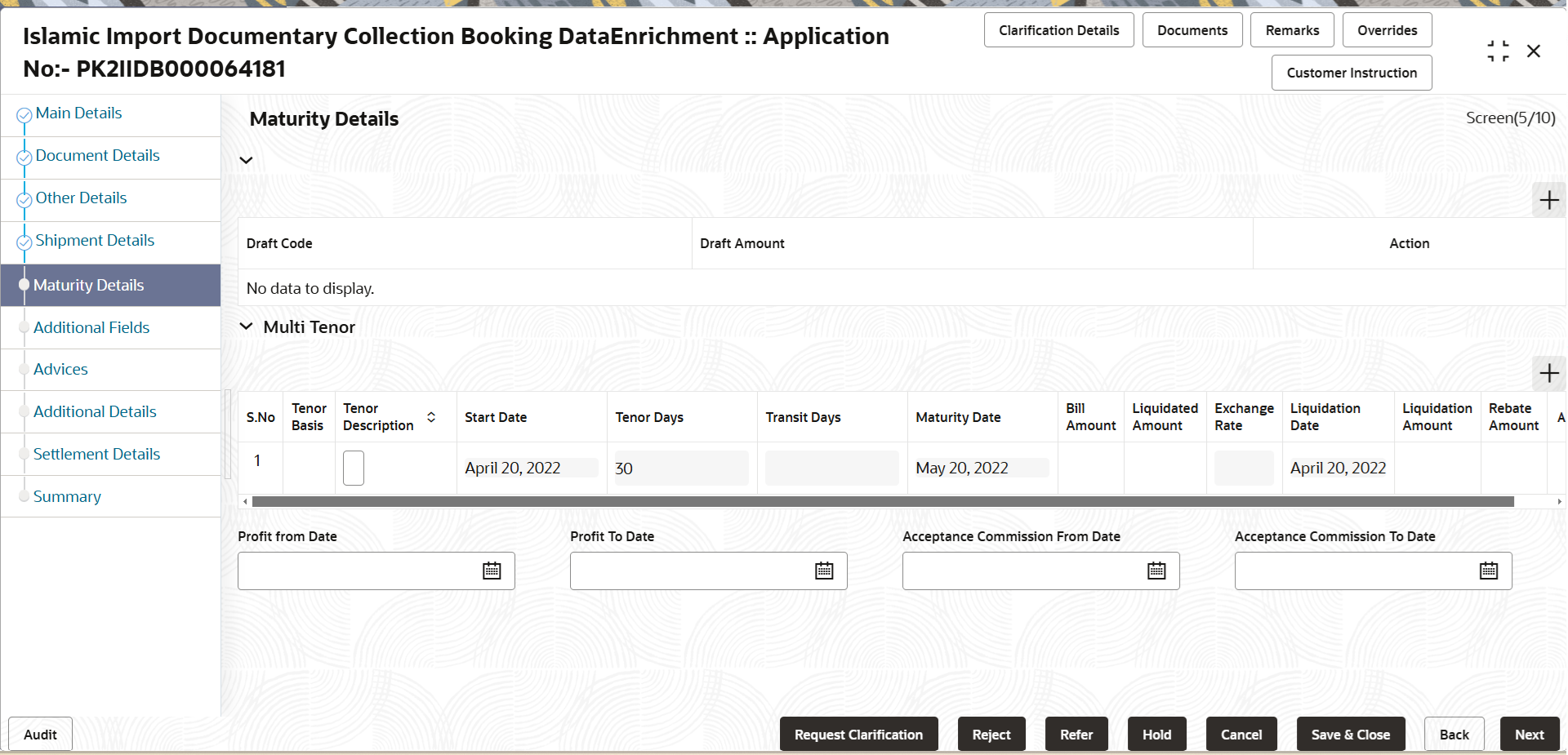
Task: Go to Main Details step
Action: click(78, 113)
